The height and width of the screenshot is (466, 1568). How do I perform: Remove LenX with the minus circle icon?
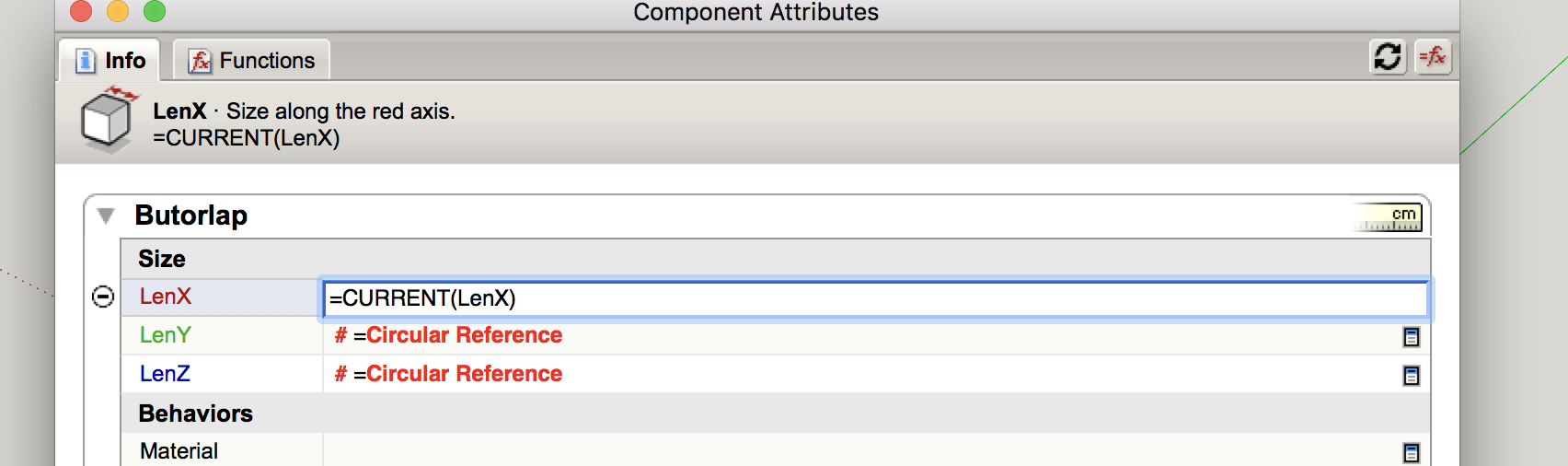point(103,297)
